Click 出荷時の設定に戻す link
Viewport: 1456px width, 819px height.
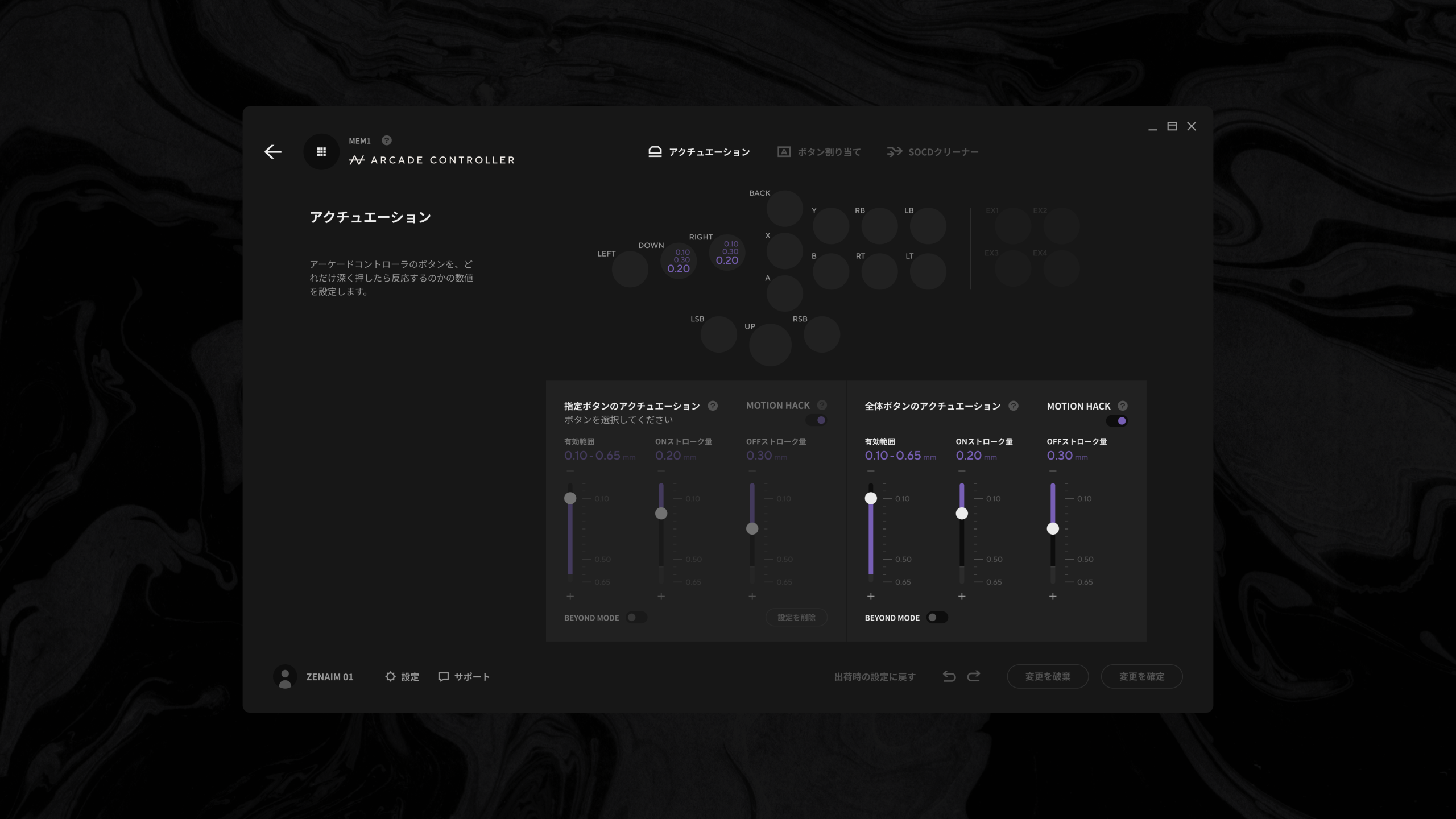875,677
